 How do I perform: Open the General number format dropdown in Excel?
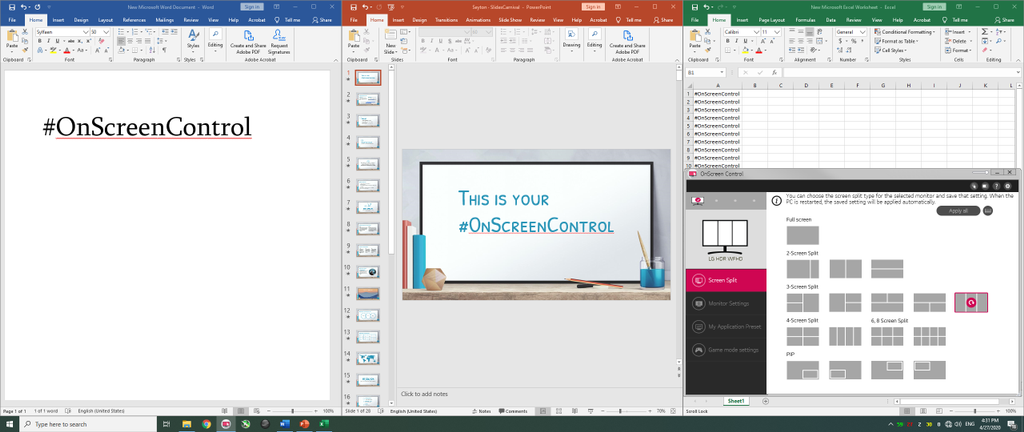pyautogui.click(x=865, y=31)
